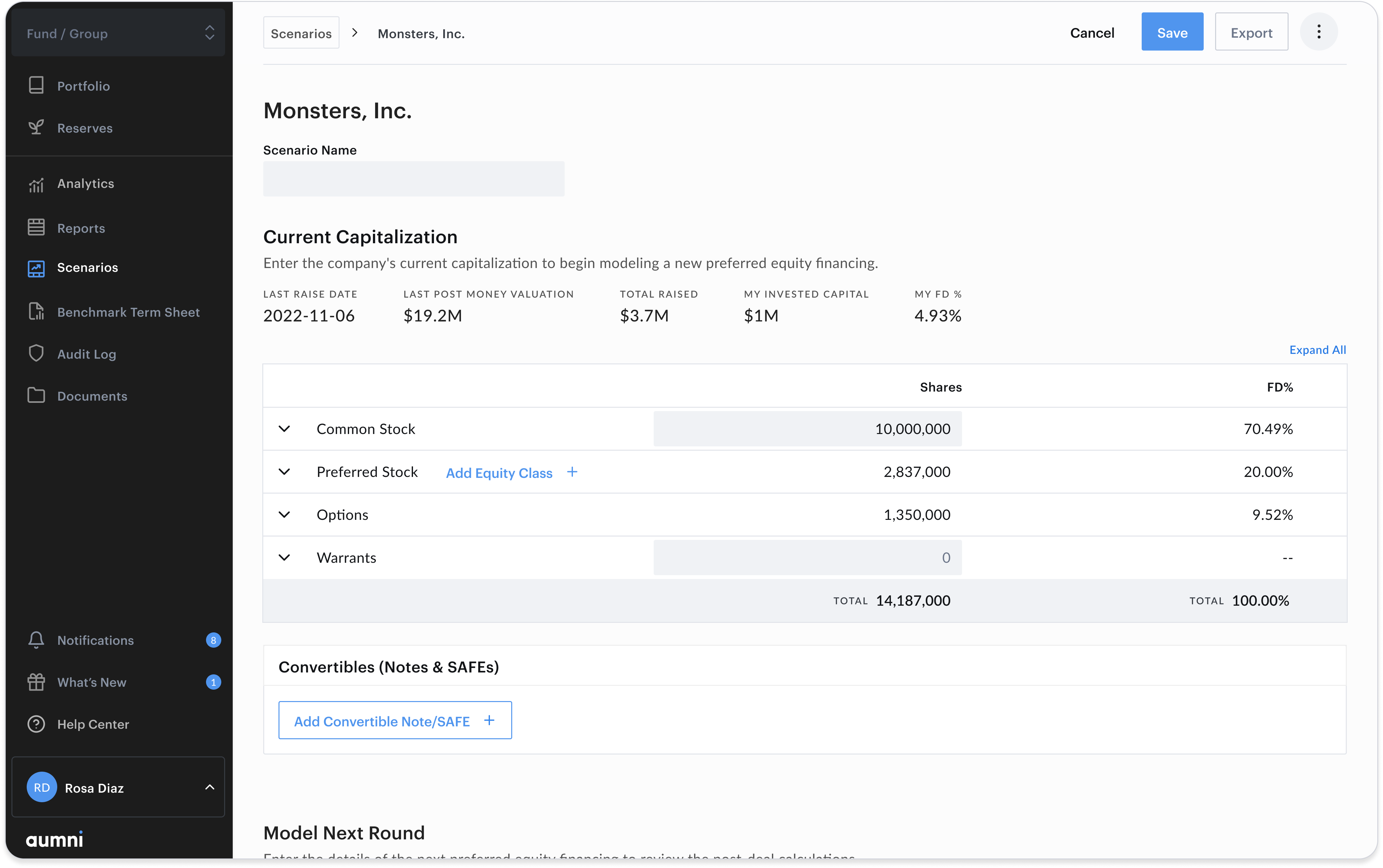Open the Fund / Group selector dropdown
Image resolution: width=1383 pixels, height=868 pixels.
pyautogui.click(x=118, y=33)
